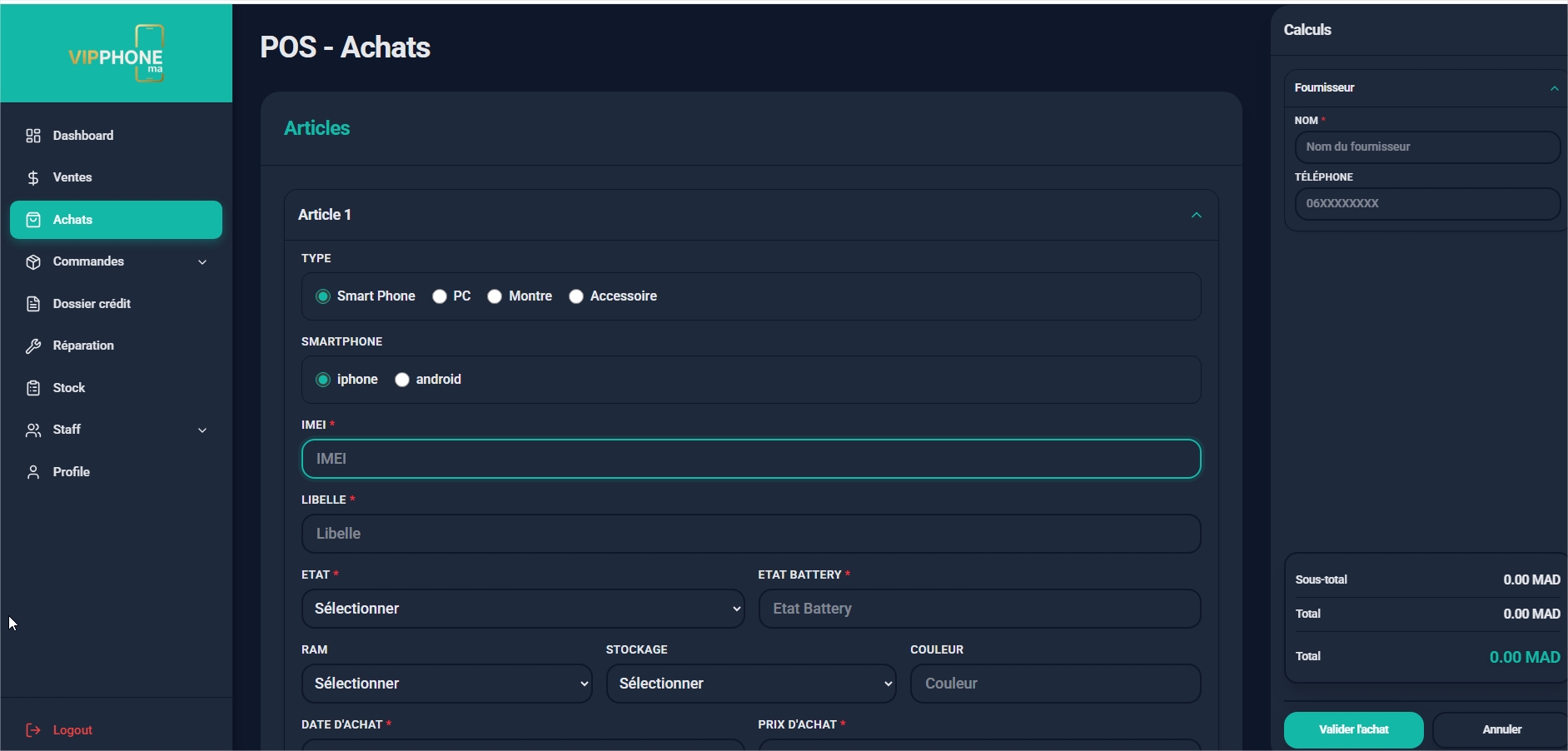
Task: Click the Dashboard grid icon in sidebar
Action: coord(33,136)
